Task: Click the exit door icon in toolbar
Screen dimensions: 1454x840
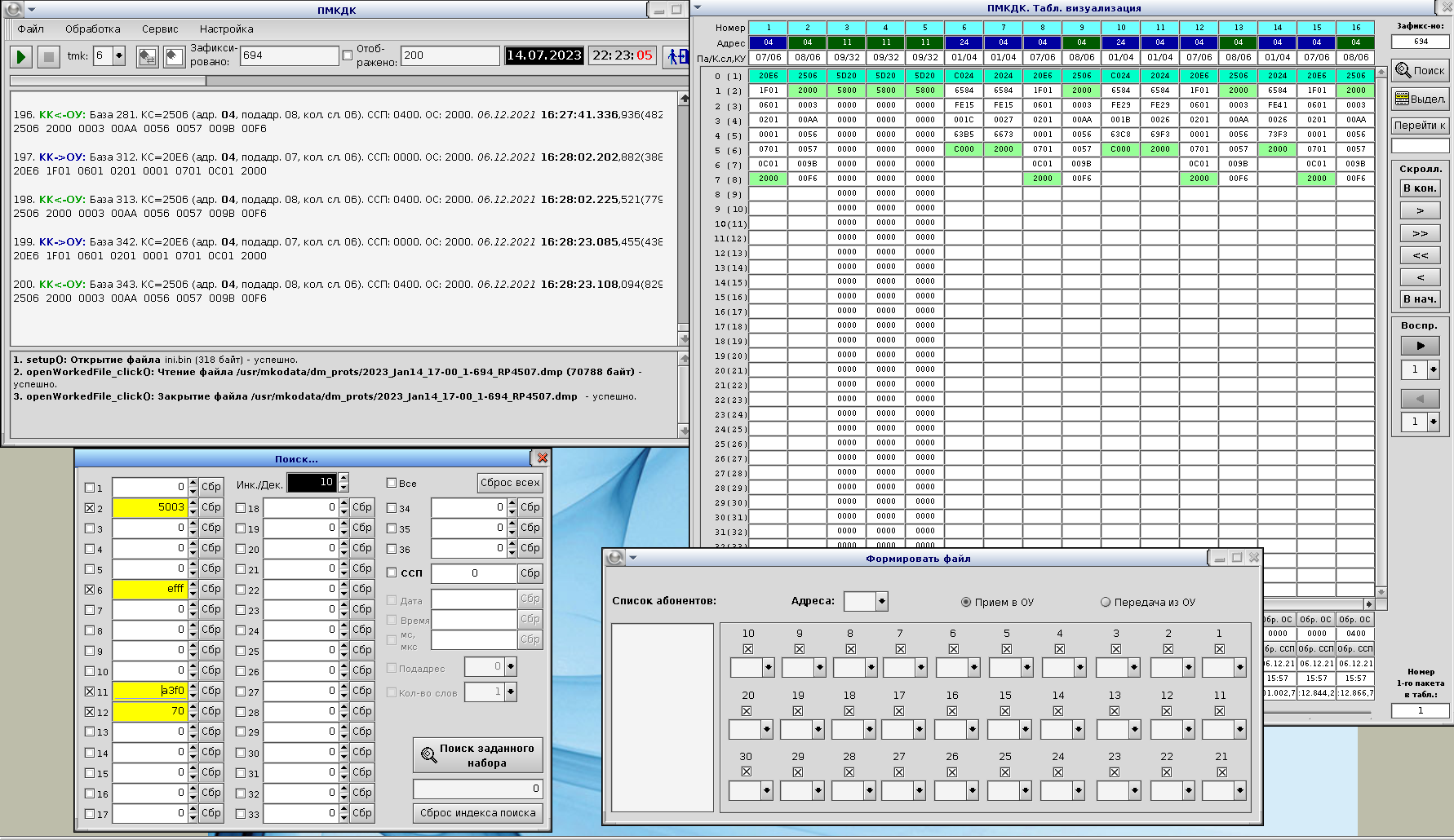Action: [x=676, y=56]
